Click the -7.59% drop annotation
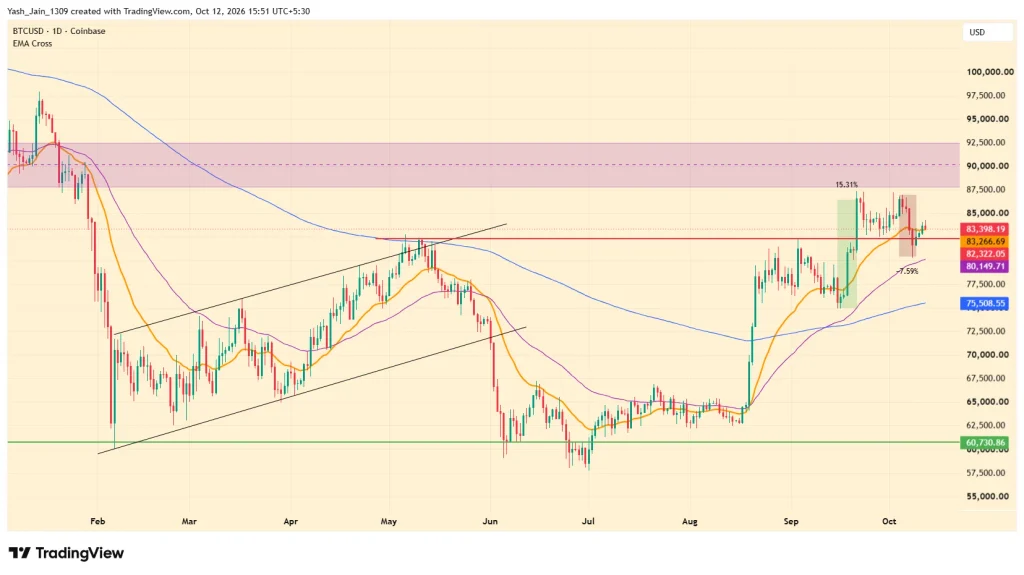The image size is (1024, 575). pos(908,271)
